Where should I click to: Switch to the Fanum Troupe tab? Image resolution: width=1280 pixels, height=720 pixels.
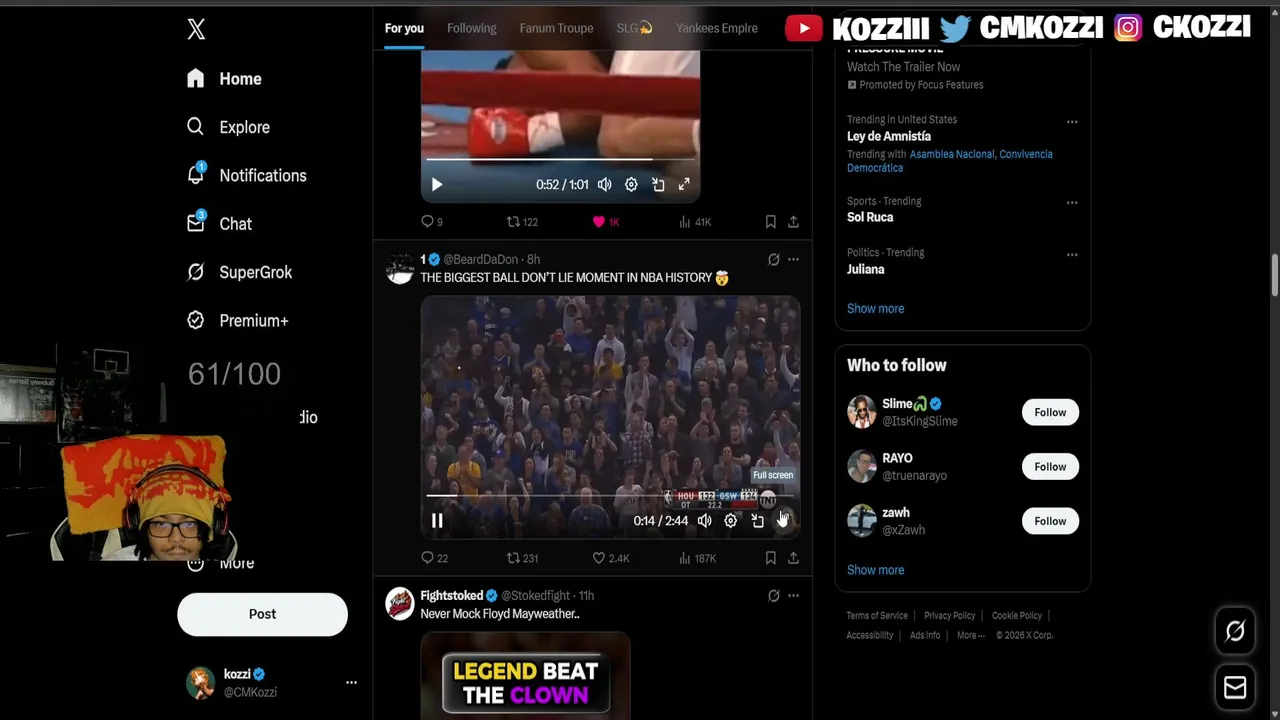coord(556,28)
